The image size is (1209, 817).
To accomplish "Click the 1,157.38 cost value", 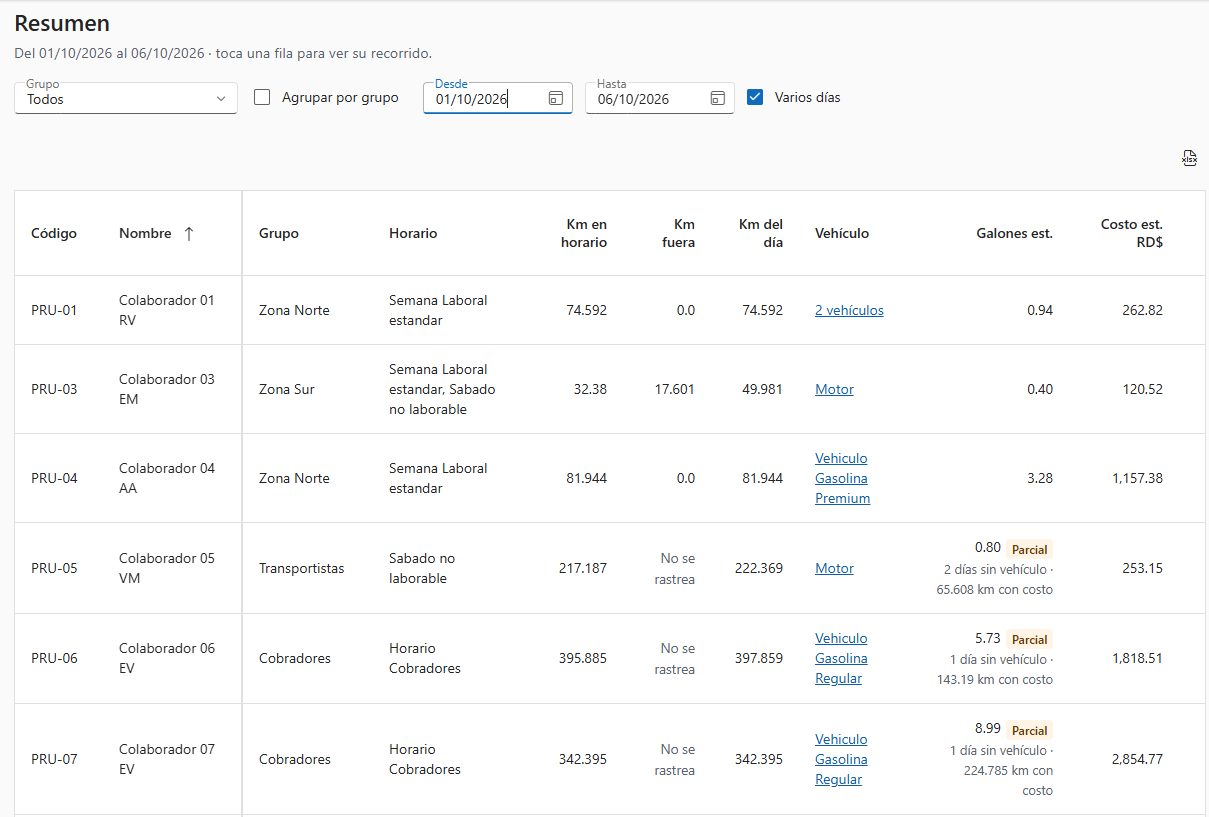I will point(1137,478).
